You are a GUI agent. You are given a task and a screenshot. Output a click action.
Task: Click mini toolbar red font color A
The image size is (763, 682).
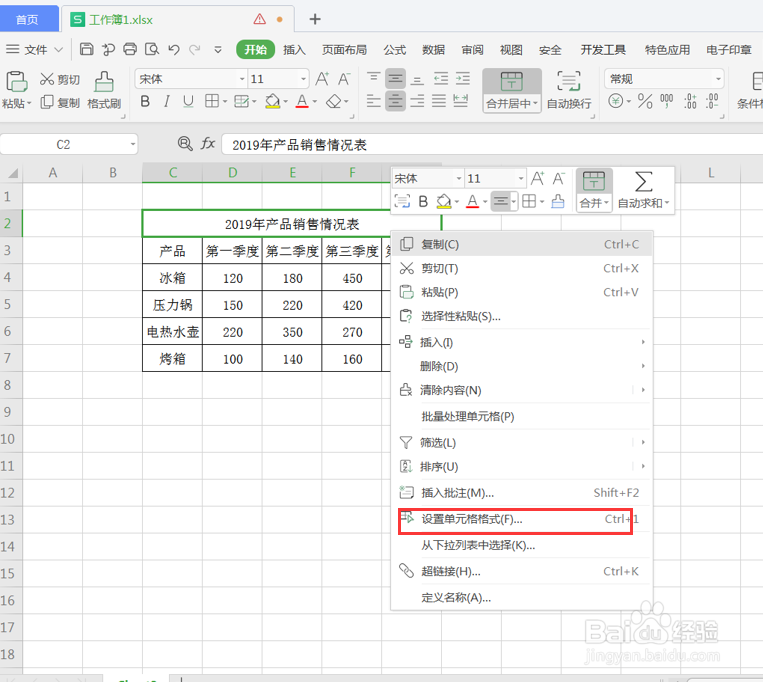(x=472, y=201)
